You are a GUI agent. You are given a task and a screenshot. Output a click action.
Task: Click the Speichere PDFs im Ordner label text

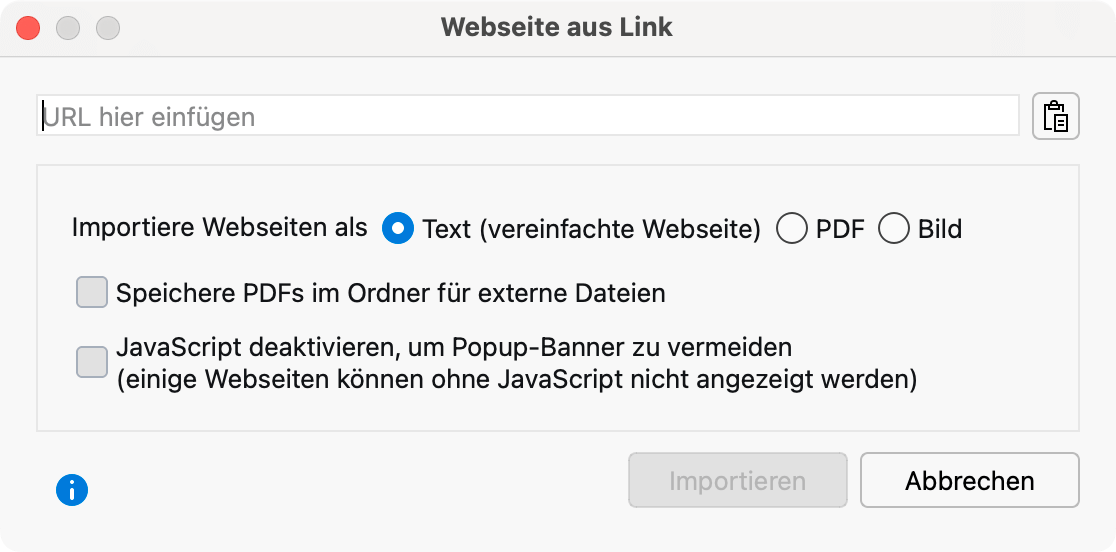pos(390,293)
